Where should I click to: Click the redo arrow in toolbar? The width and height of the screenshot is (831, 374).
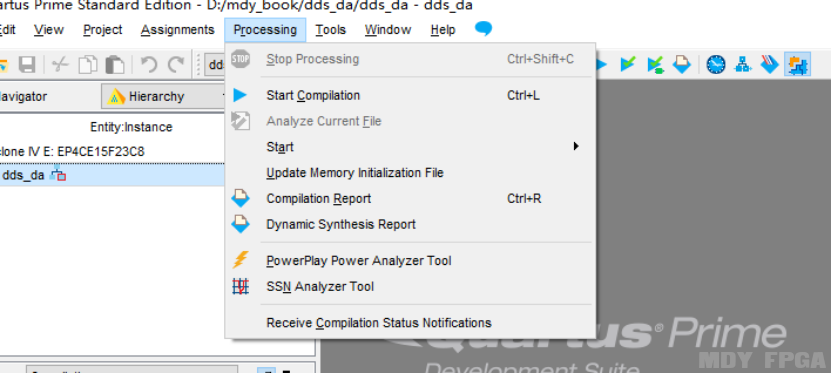click(175, 65)
